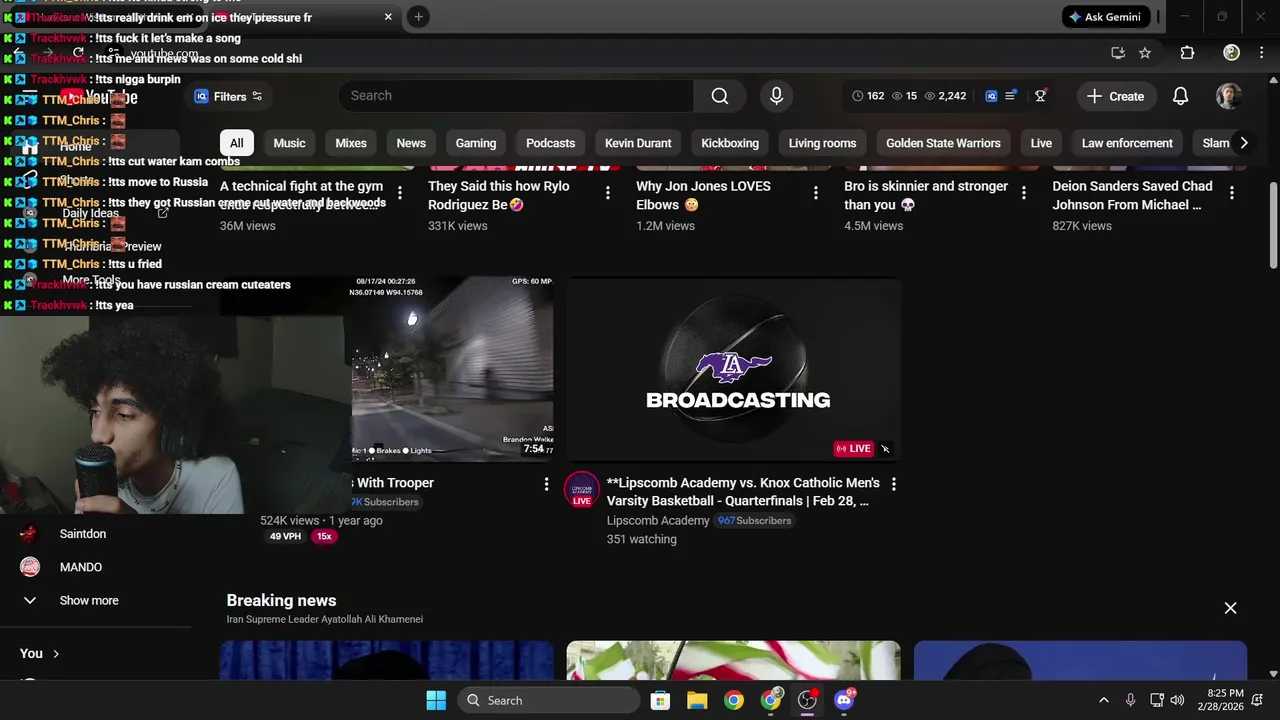Open the Chrome three-dot menu
This screenshot has height=720, width=1280.
tap(1263, 53)
